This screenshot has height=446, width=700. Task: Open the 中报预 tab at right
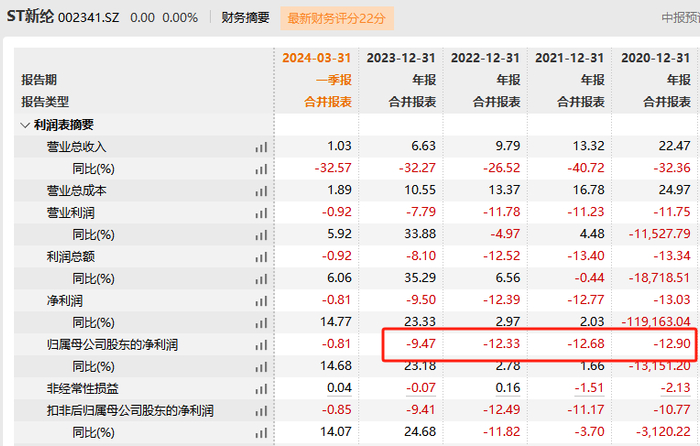(680, 18)
